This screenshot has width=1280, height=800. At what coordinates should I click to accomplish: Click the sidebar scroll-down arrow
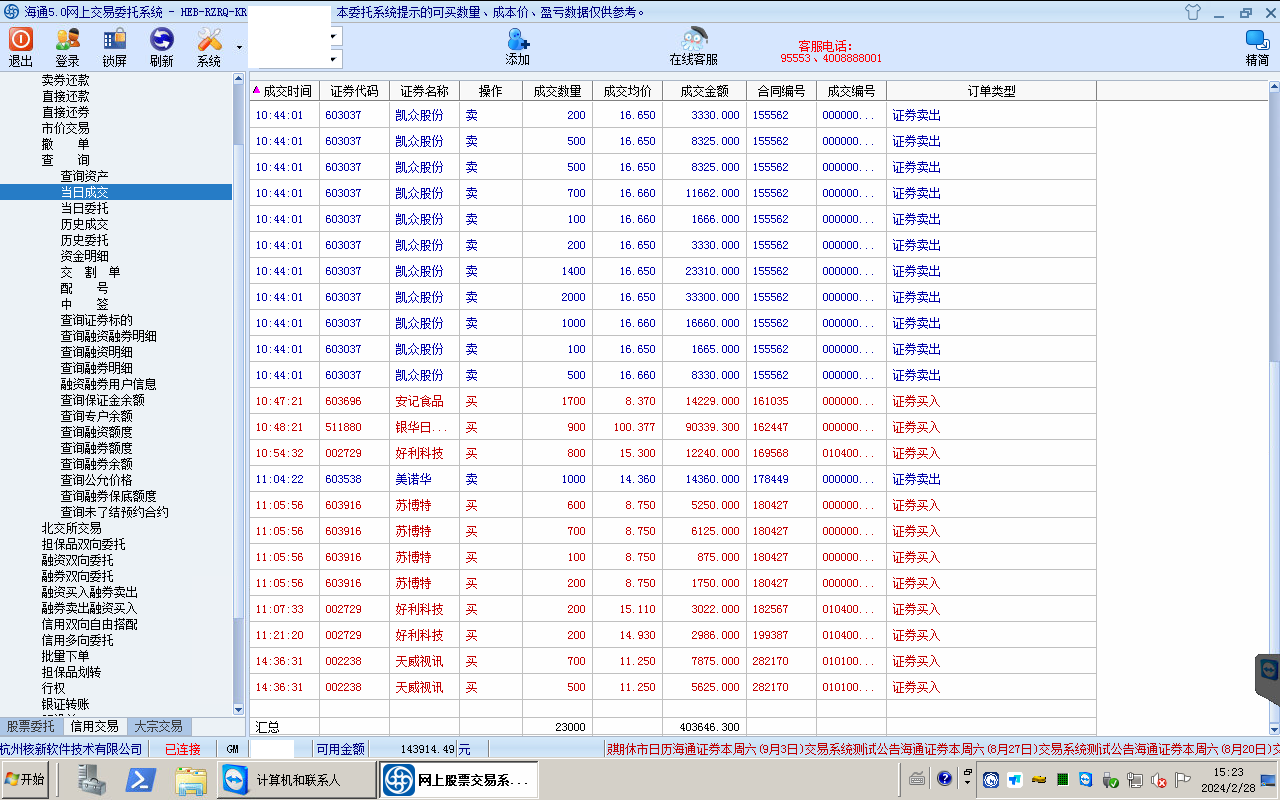point(239,709)
